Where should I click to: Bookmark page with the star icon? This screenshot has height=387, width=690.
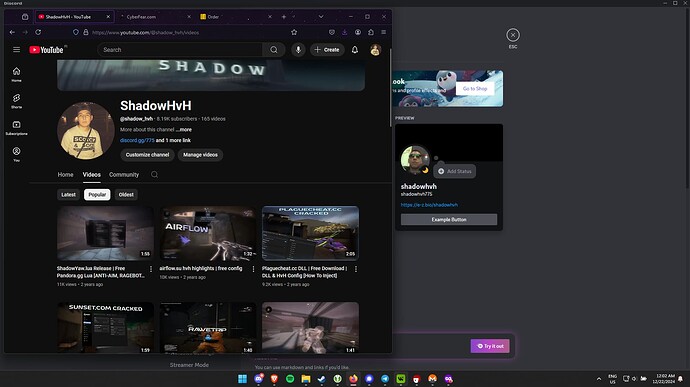294,32
